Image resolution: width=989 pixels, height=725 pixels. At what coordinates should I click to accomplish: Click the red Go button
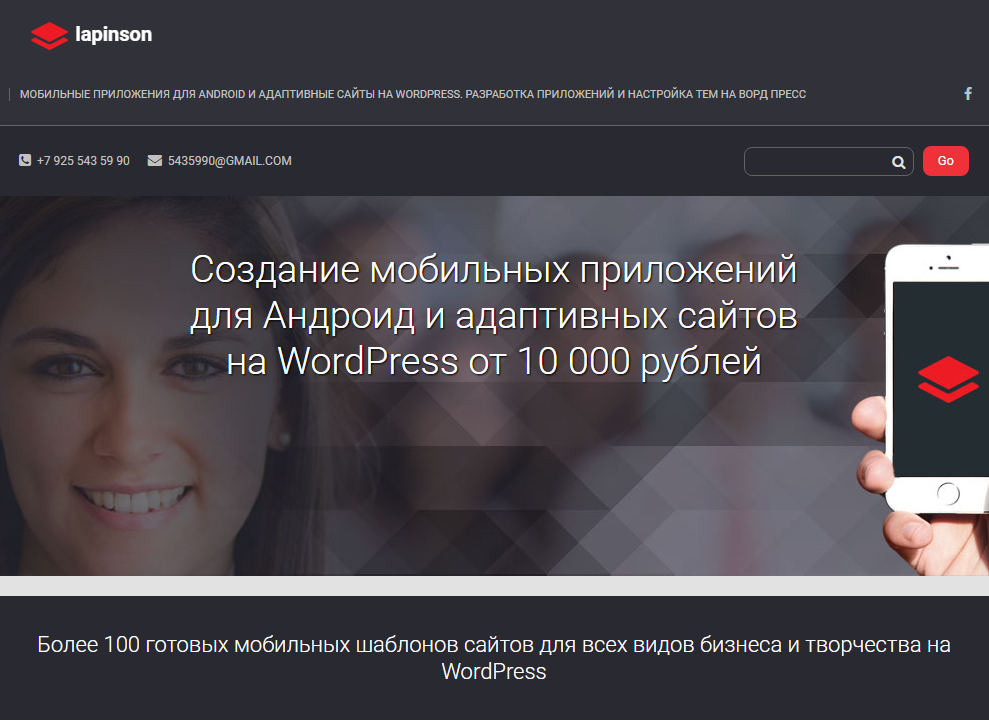[945, 161]
